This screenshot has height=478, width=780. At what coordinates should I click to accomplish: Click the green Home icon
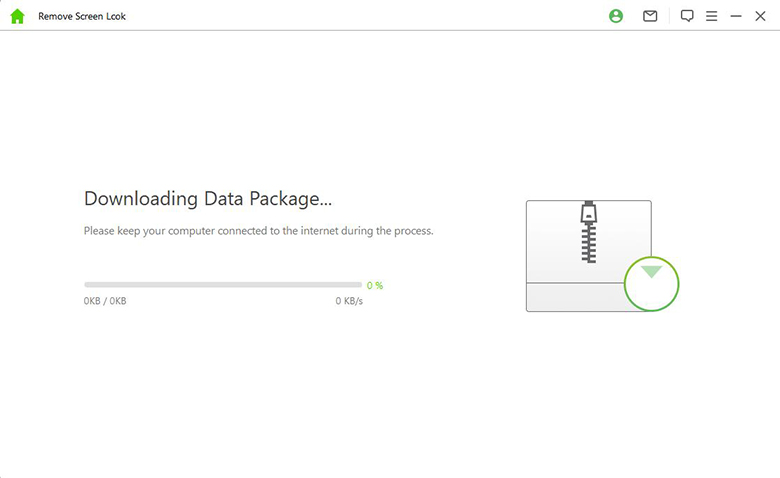[17, 16]
